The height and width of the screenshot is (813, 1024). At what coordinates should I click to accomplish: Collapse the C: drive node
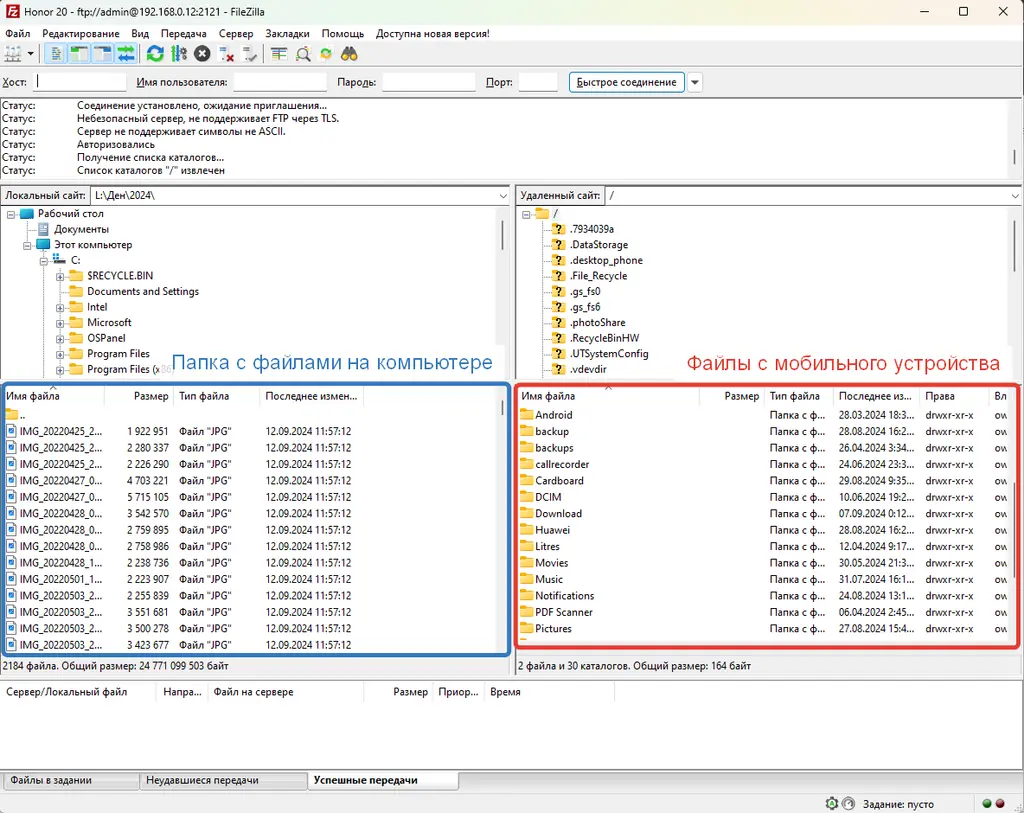pyautogui.click(x=44, y=261)
